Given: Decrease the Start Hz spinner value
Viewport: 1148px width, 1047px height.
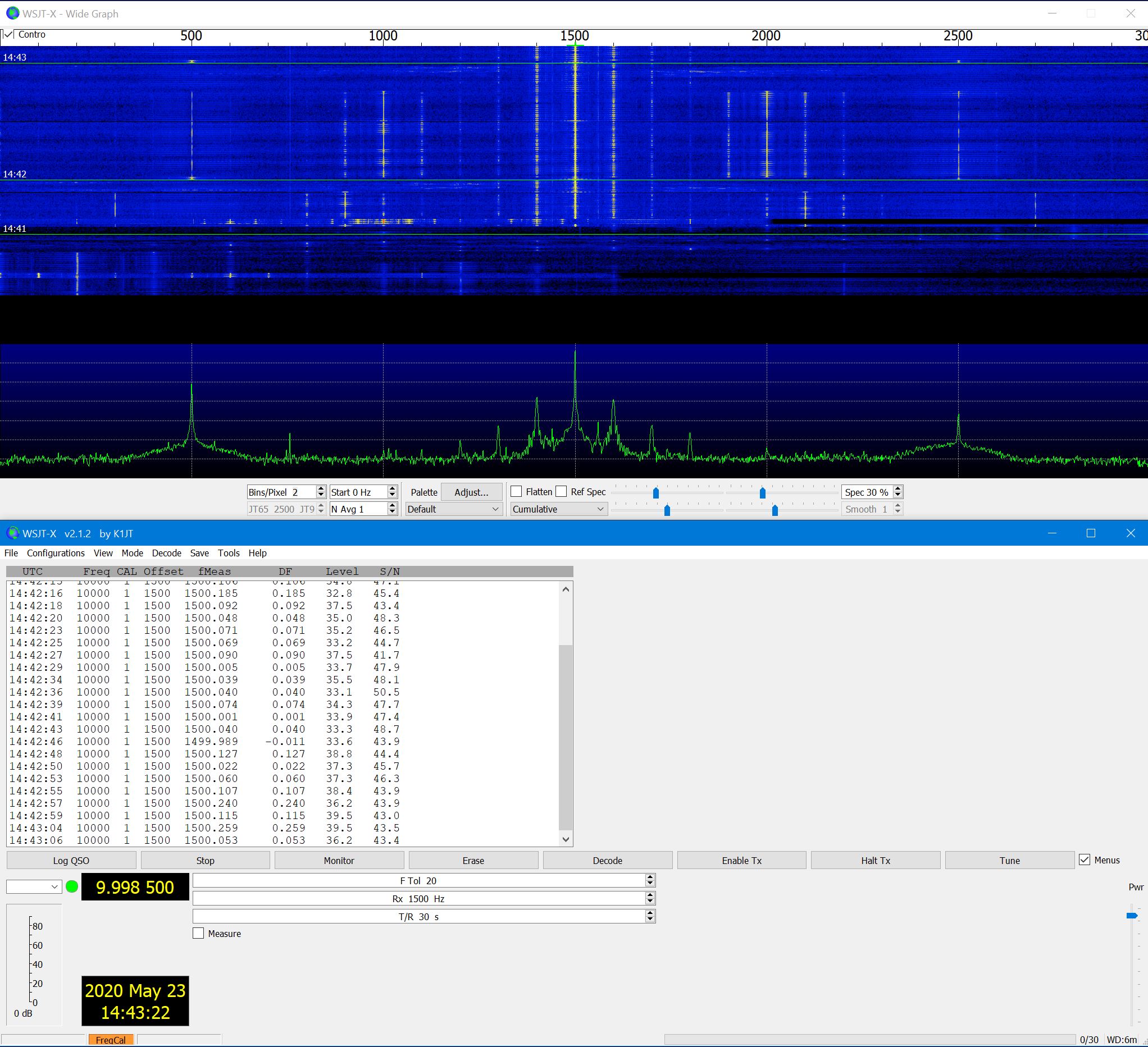Looking at the screenshot, I should 392,495.
